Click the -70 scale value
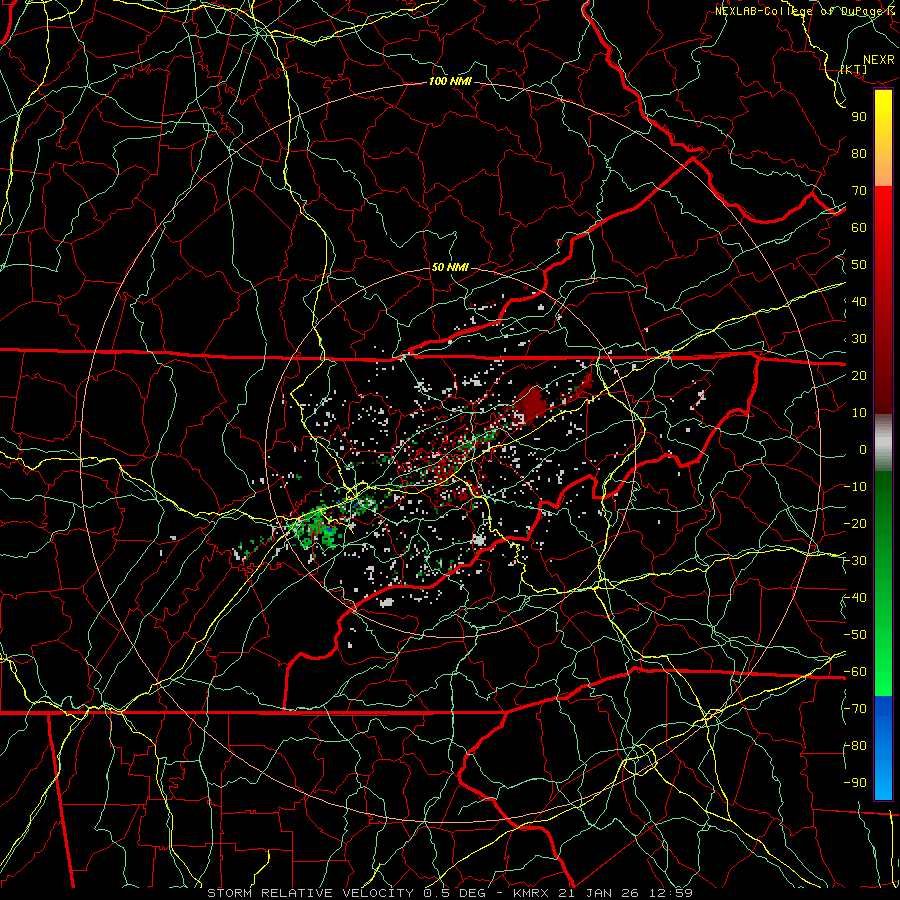The height and width of the screenshot is (900, 900). pos(855,709)
